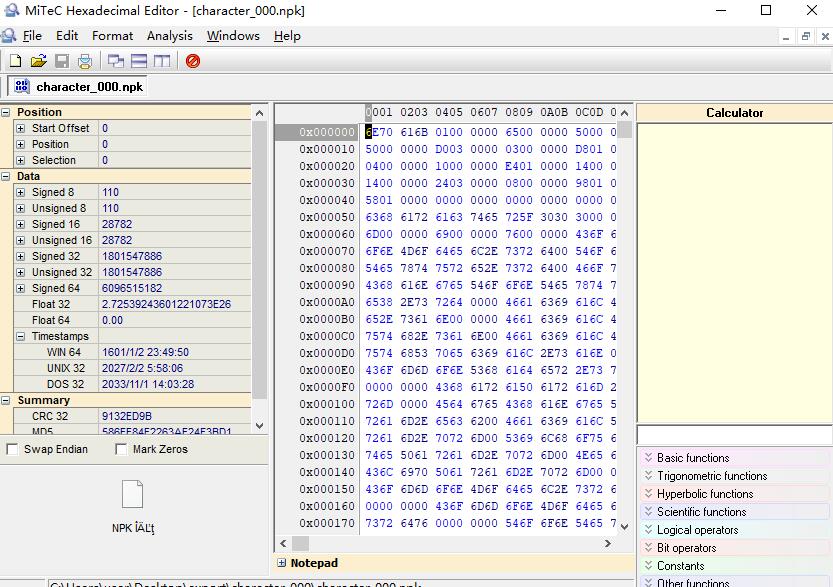
Task: Click left panel scroll down arrow
Action: pos(259,426)
